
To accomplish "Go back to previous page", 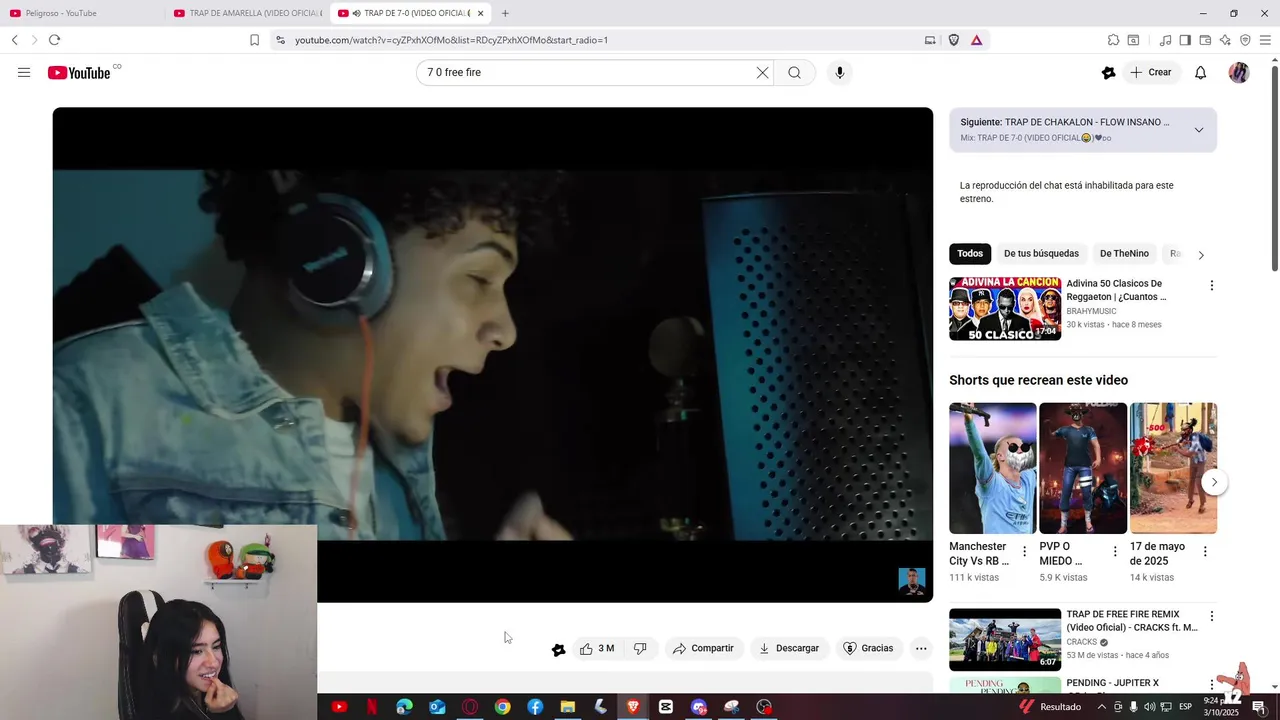I will pyautogui.click(x=14, y=40).
